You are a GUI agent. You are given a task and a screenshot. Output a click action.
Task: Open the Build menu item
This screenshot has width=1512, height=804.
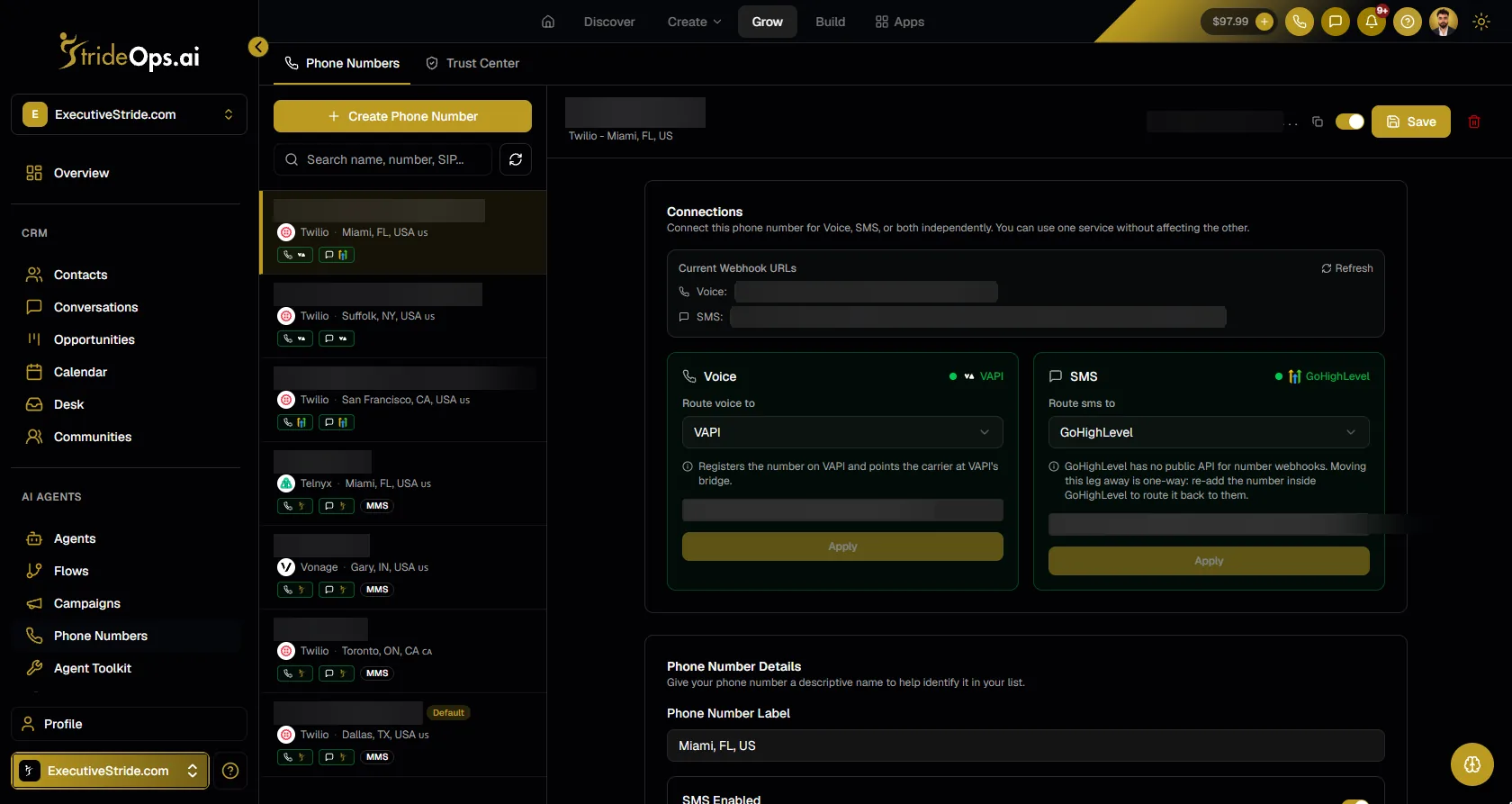(830, 22)
